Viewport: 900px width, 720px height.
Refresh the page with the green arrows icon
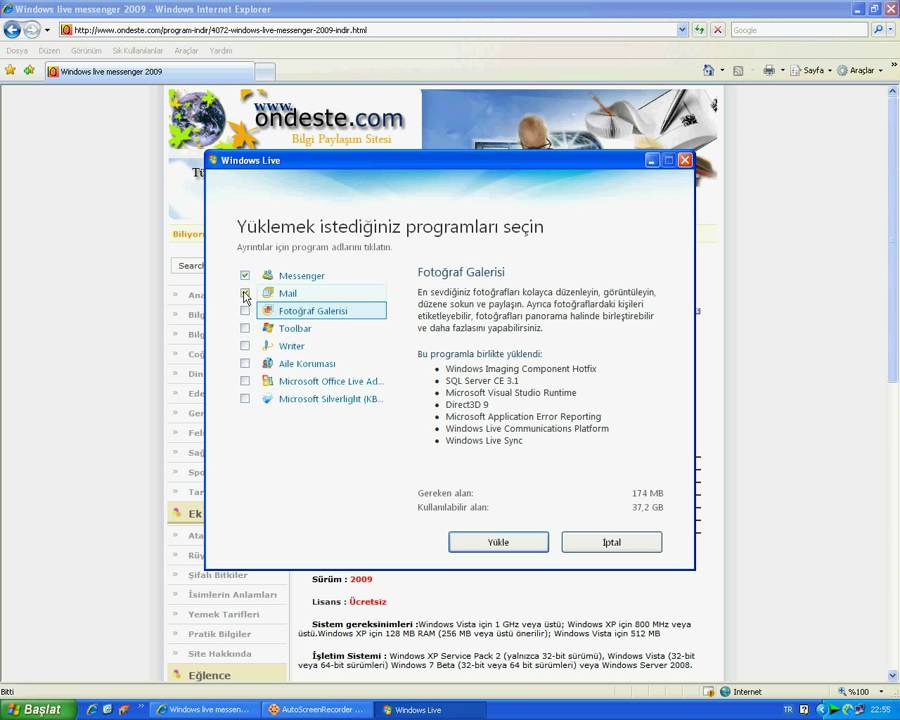[x=699, y=30]
